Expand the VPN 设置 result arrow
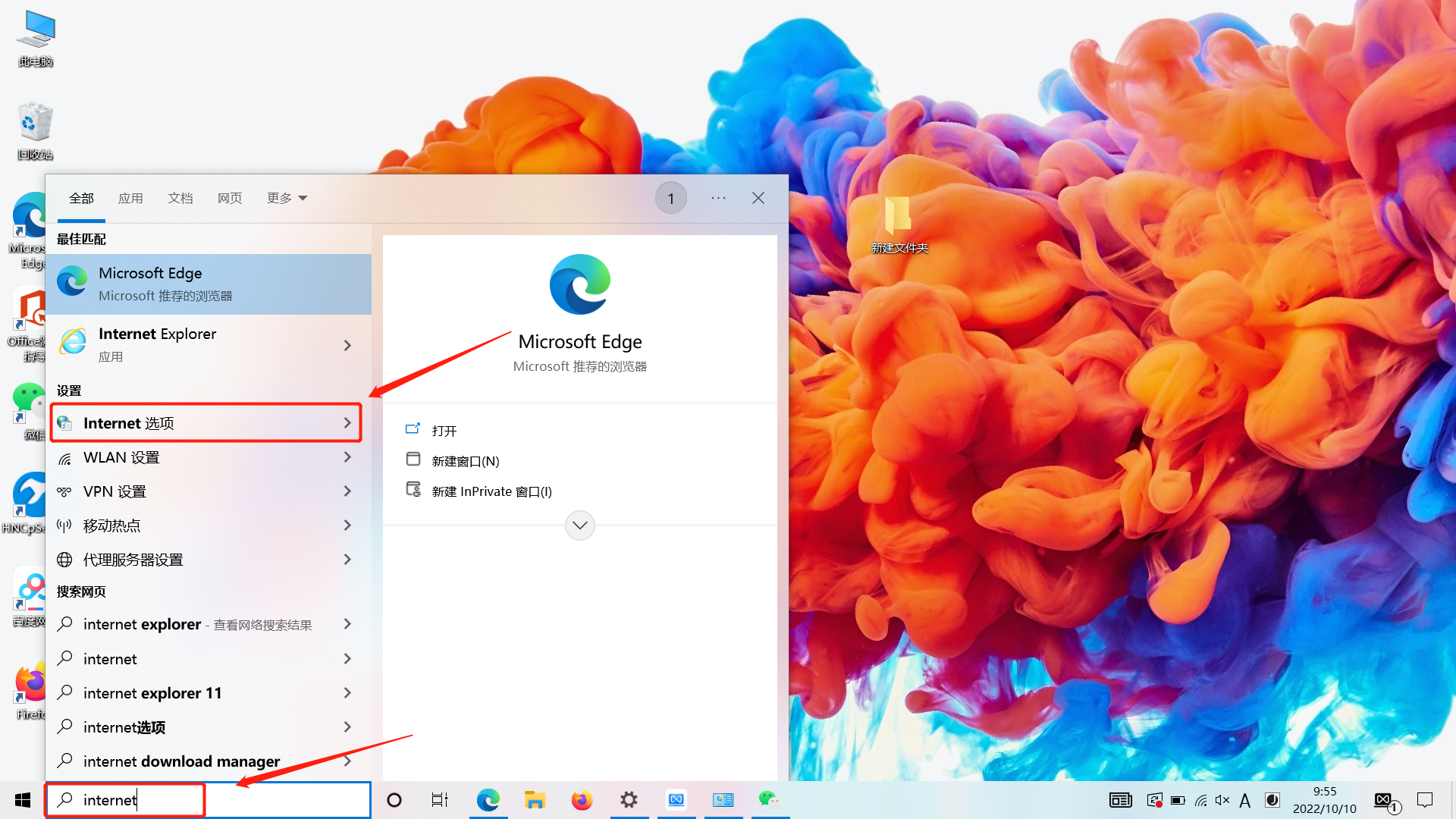Screen dimensions: 1456x819 [347, 491]
